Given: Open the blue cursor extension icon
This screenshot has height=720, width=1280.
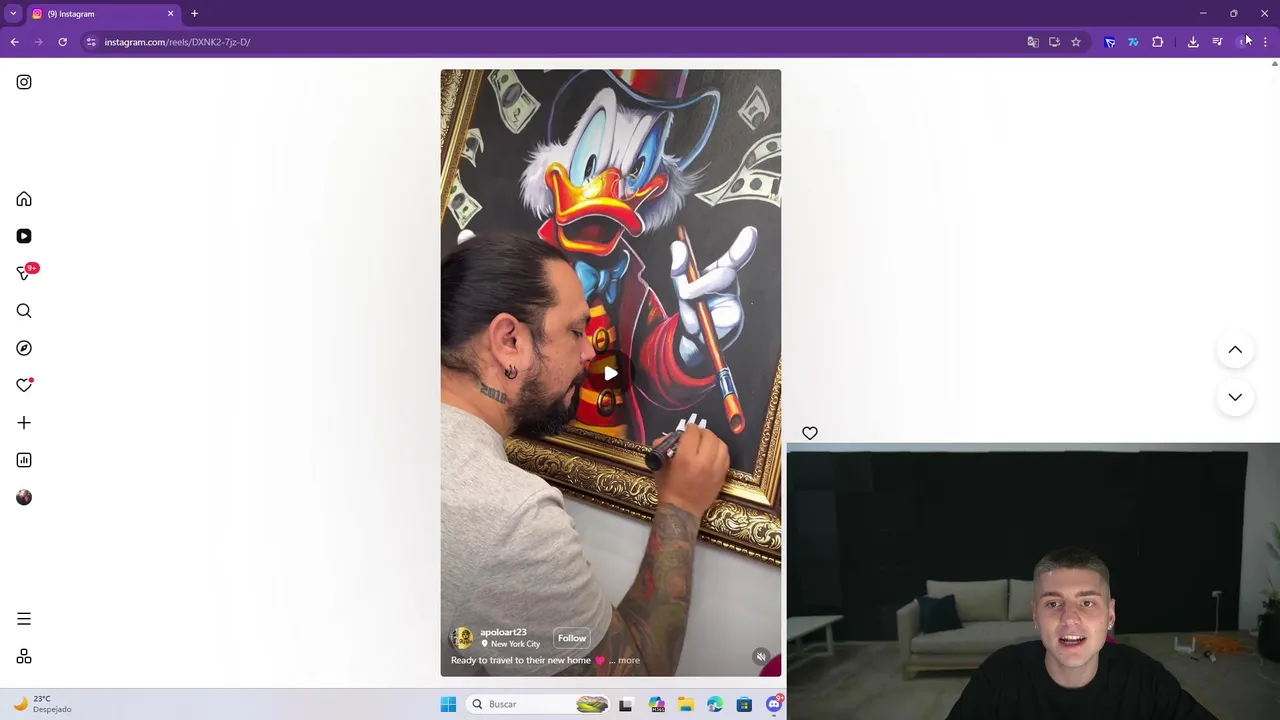Looking at the screenshot, I should click(x=1110, y=42).
